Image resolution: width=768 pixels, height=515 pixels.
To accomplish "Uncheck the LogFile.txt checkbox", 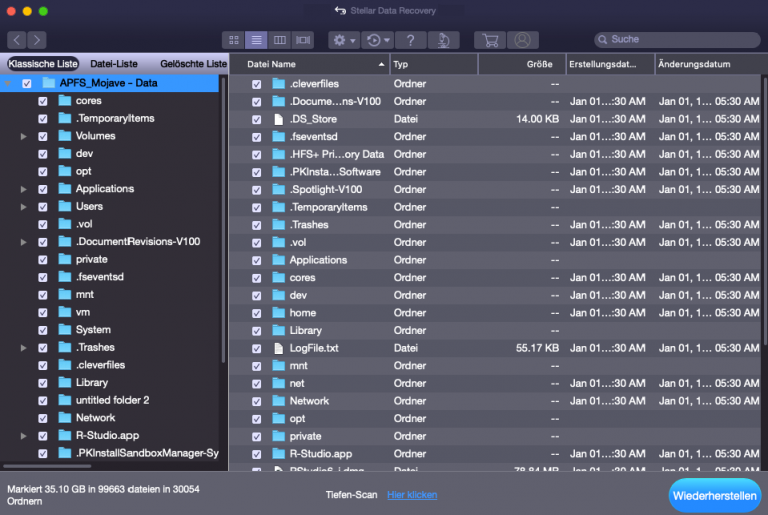I will 256,349.
